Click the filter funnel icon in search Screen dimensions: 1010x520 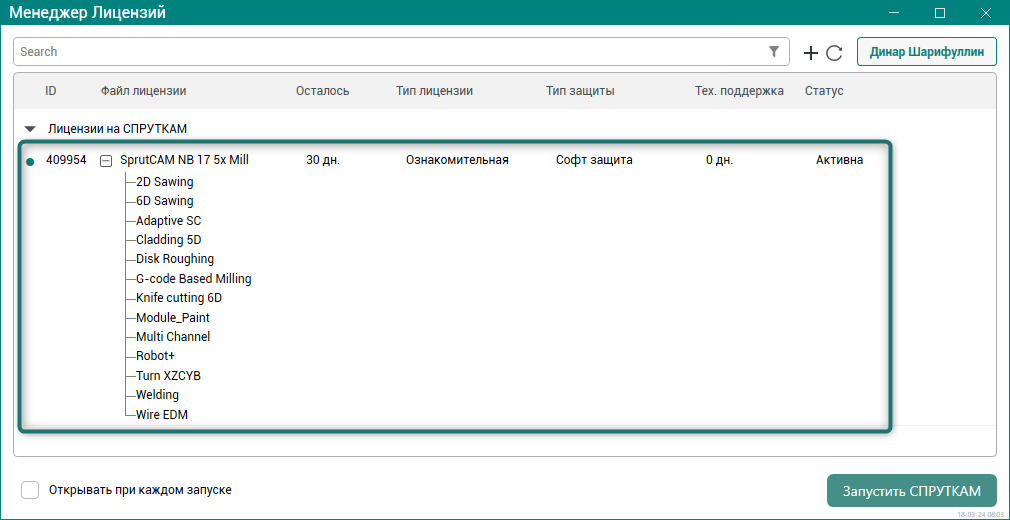774,52
